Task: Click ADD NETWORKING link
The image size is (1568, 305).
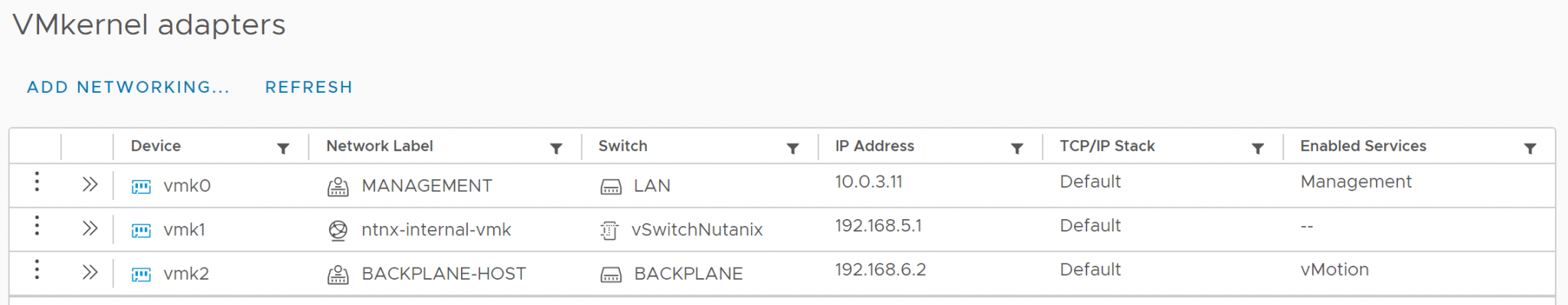Action: point(129,87)
